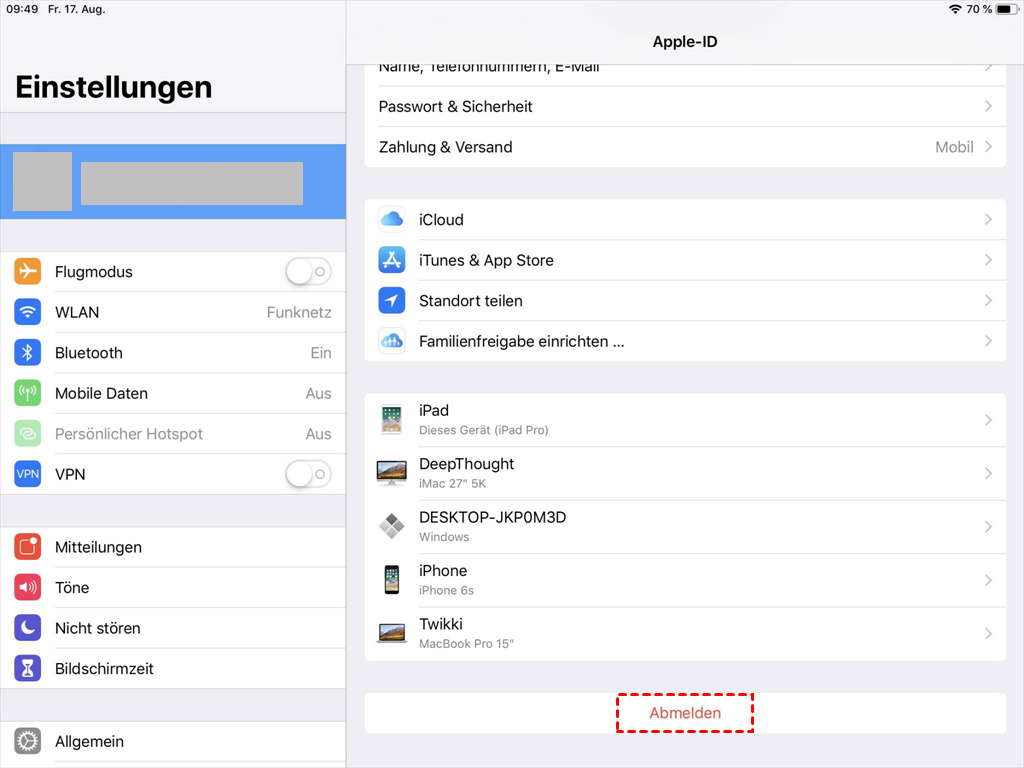Tap the Nicht stören moon icon

(28, 628)
